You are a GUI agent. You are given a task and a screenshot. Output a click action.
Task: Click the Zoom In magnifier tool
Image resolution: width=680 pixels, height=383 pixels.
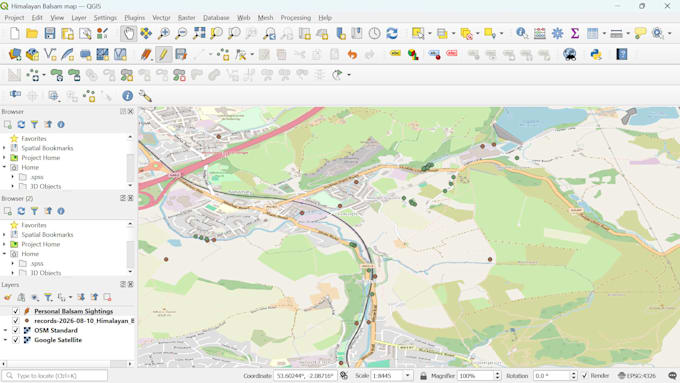pos(163,33)
